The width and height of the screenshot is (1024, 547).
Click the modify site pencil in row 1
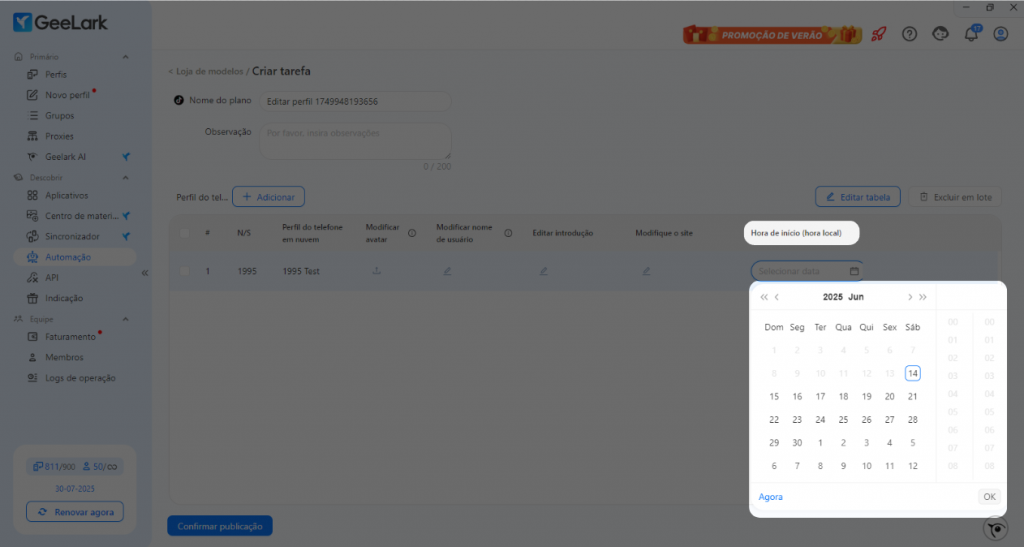[x=647, y=271]
